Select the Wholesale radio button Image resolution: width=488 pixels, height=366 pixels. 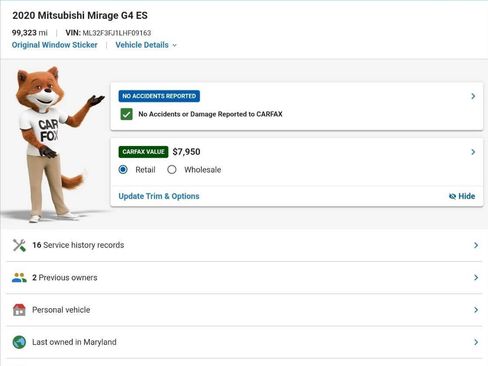172,170
